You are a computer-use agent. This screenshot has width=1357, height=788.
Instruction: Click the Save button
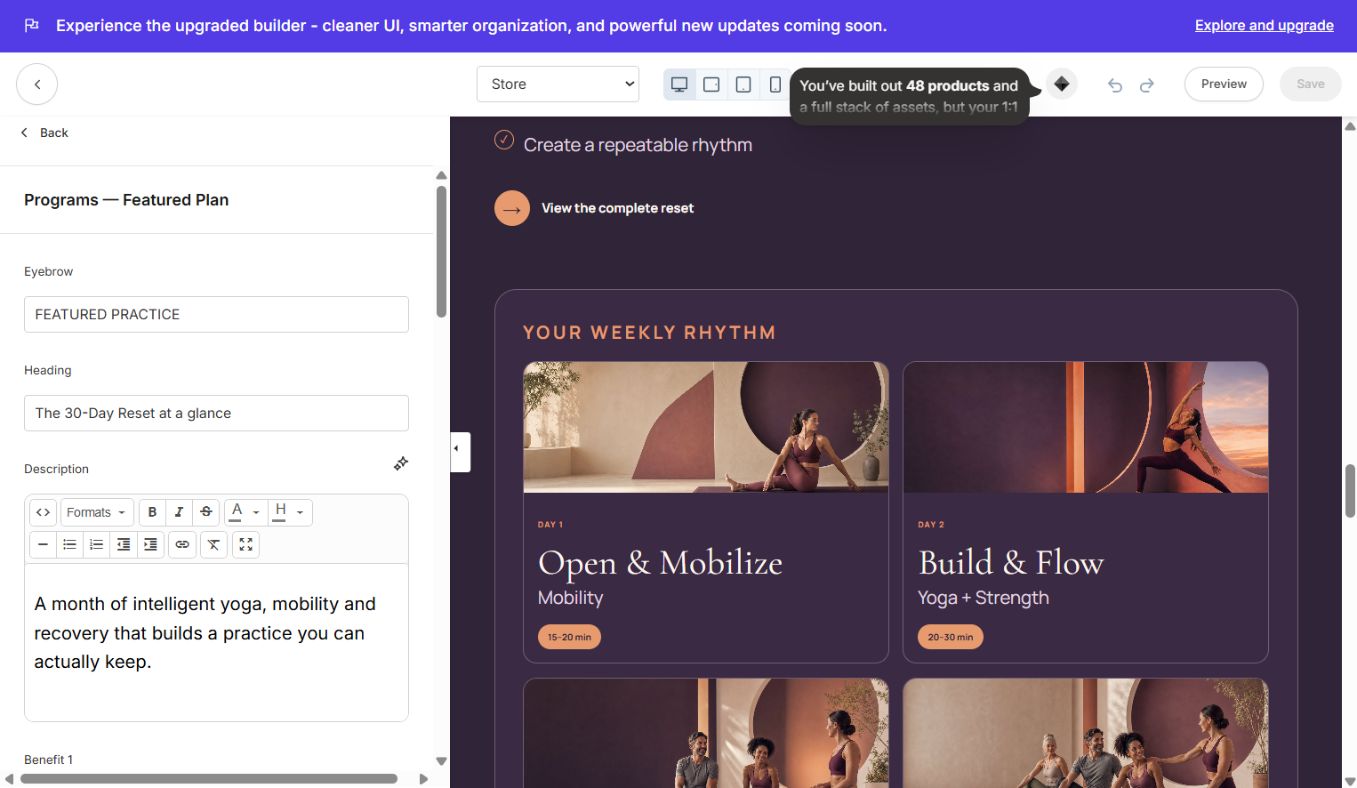pyautogui.click(x=1310, y=84)
